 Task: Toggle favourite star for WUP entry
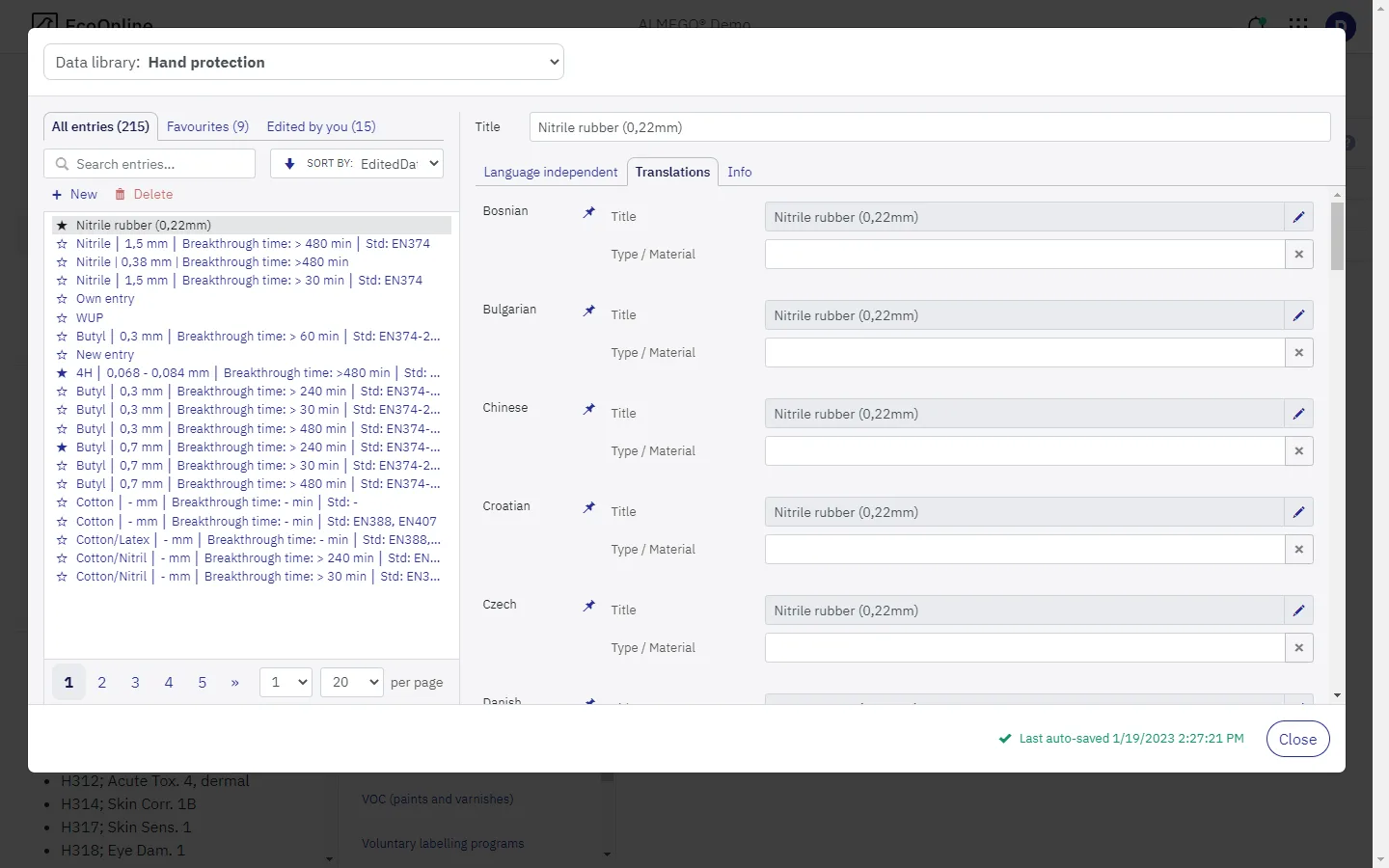[62, 317]
